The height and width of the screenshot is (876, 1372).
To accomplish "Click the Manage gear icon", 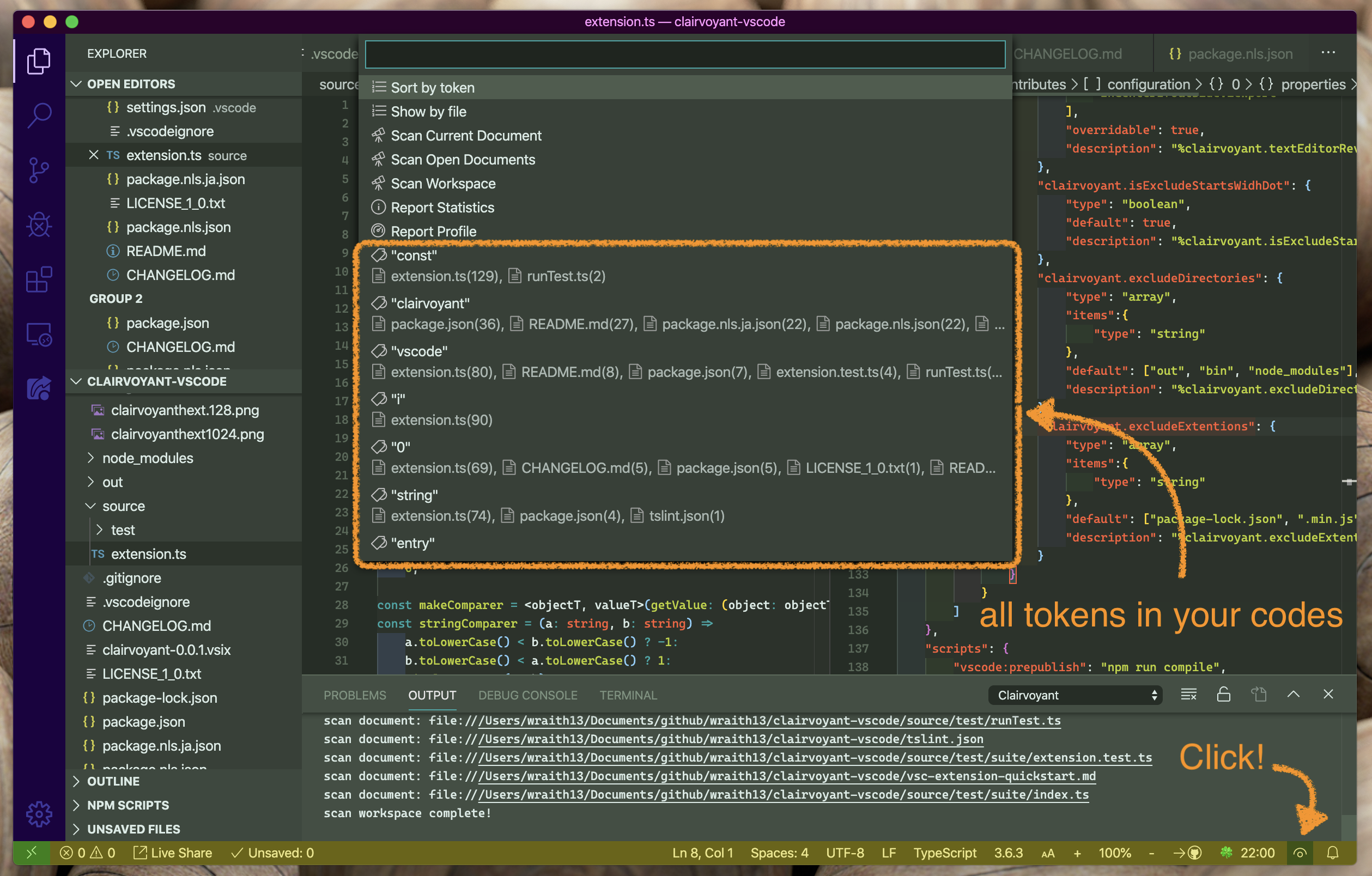I will pos(39,813).
